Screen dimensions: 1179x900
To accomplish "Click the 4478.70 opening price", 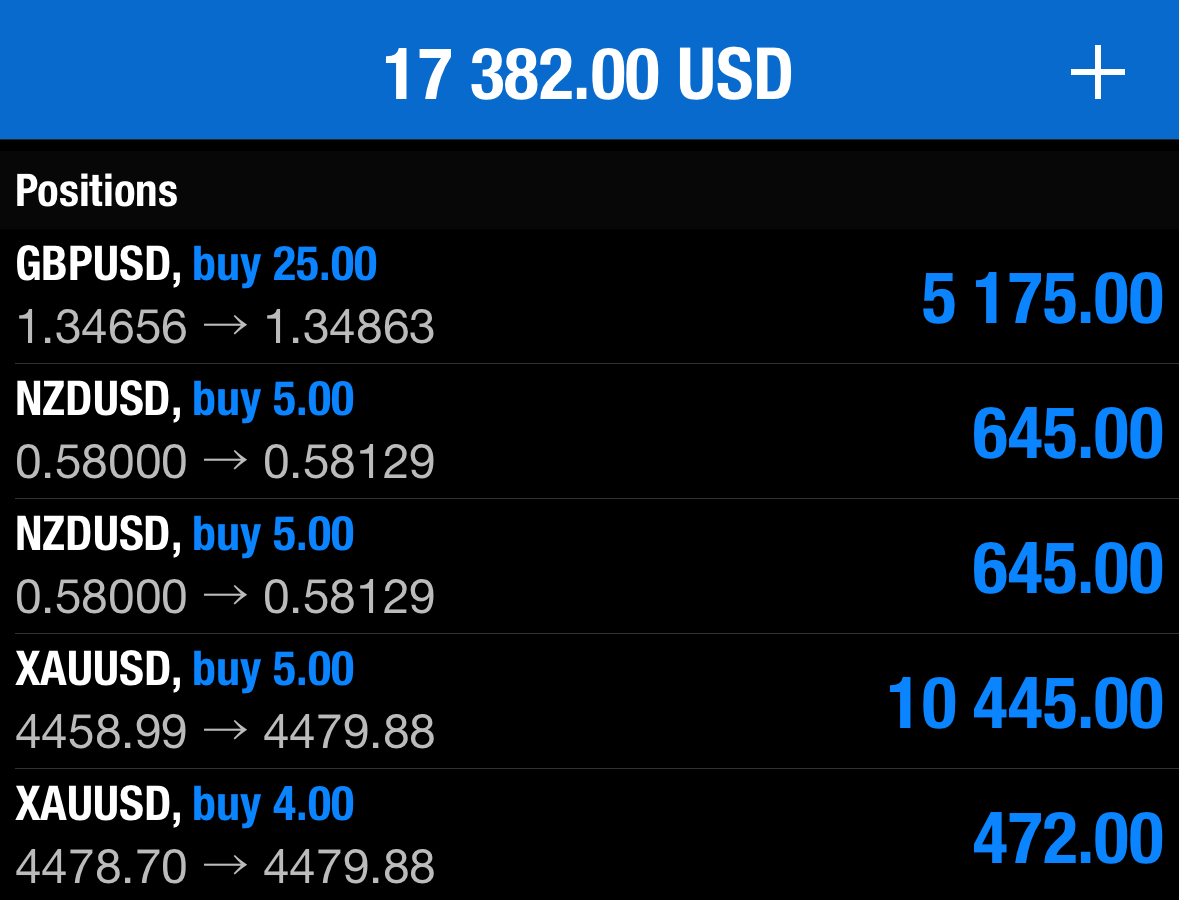I will click(x=101, y=867).
